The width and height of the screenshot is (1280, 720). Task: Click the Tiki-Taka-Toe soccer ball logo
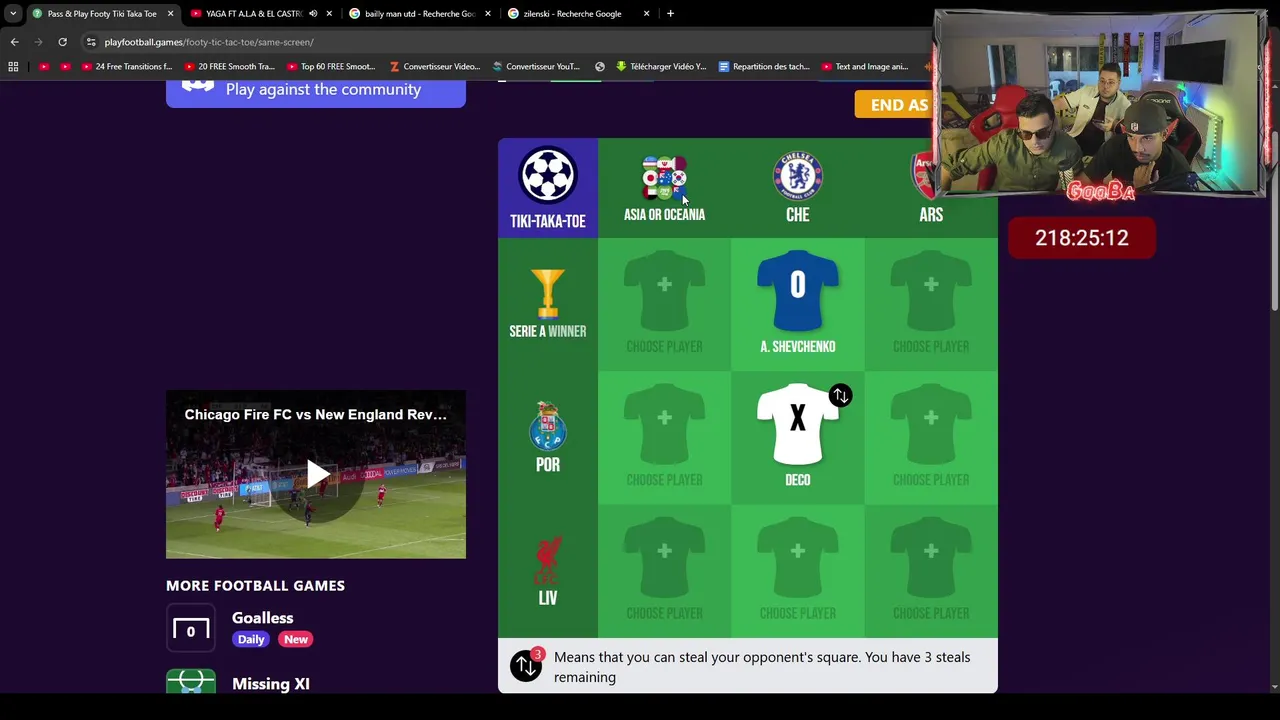pyautogui.click(x=548, y=176)
